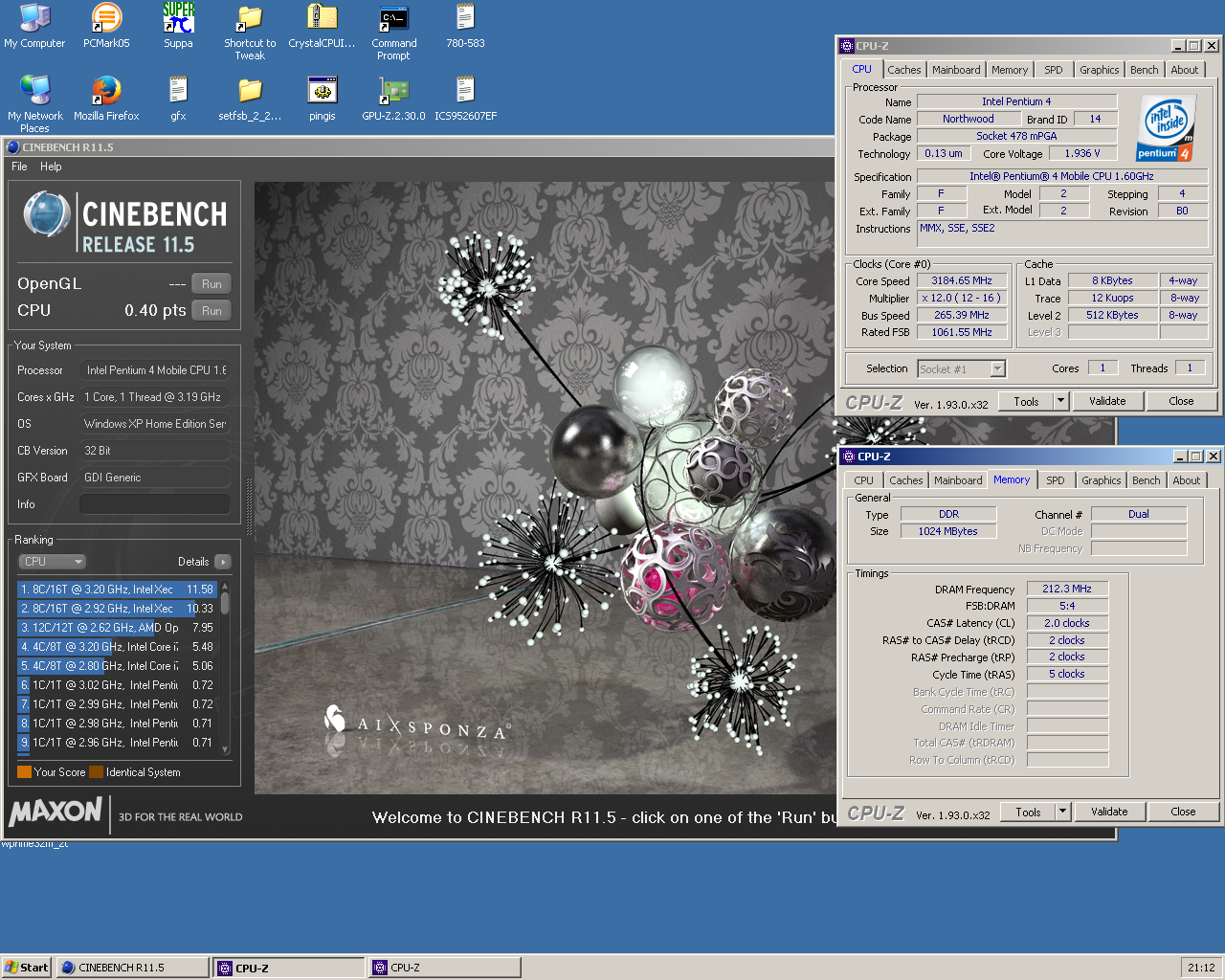Click the Cinebench globe logo
The height and width of the screenshot is (980, 1225).
click(47, 214)
